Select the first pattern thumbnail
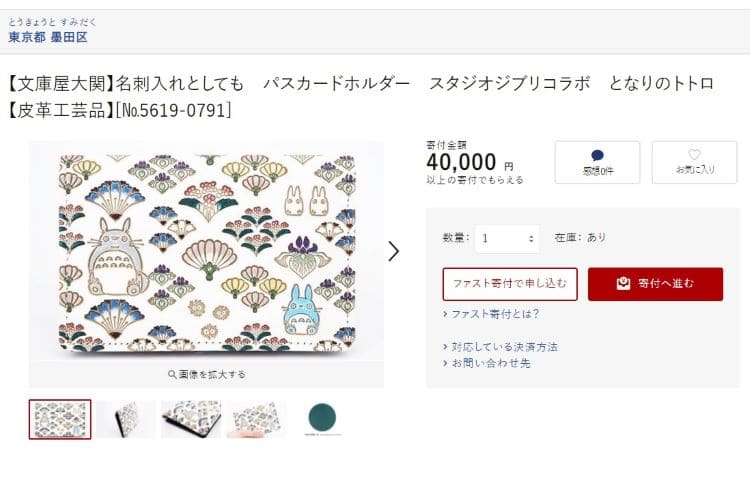The width and height of the screenshot is (750, 482). click(60, 419)
